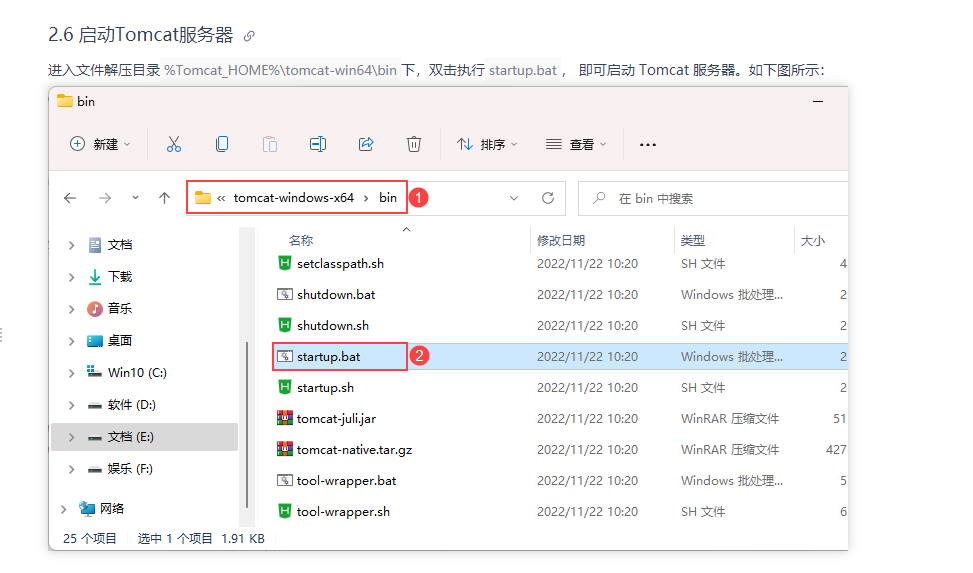Expand the 下载 tree node
The image size is (973, 573).
click(71, 277)
